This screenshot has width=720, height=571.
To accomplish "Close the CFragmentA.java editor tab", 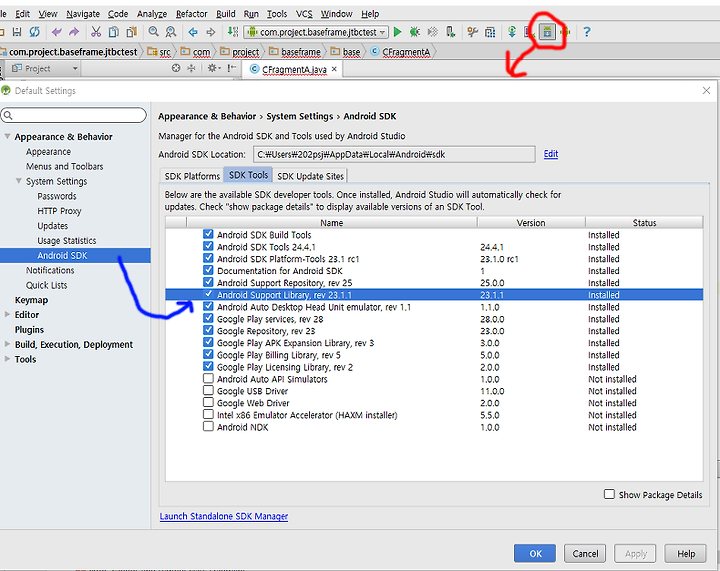I will (x=334, y=69).
